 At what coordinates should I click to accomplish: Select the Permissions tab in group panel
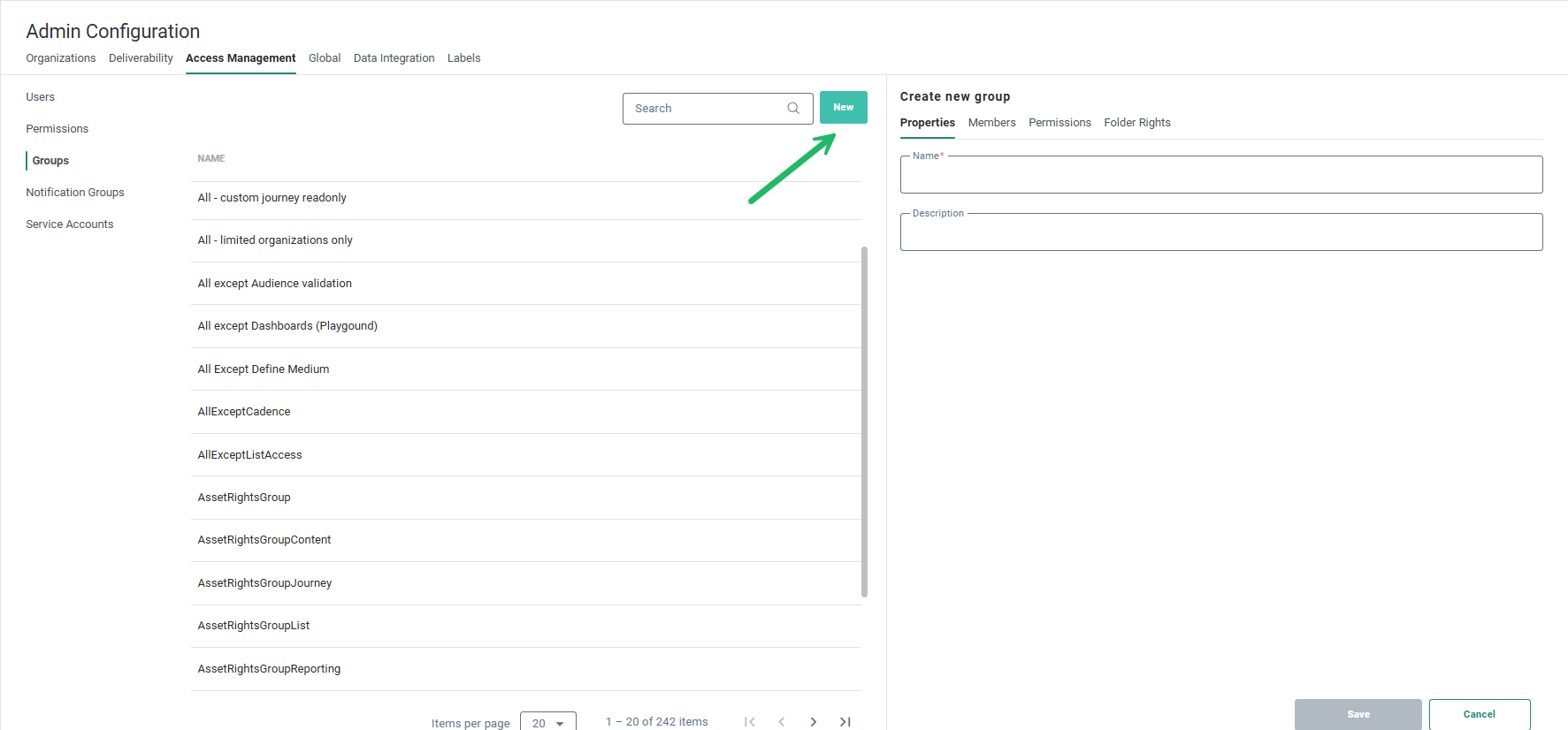point(1059,123)
